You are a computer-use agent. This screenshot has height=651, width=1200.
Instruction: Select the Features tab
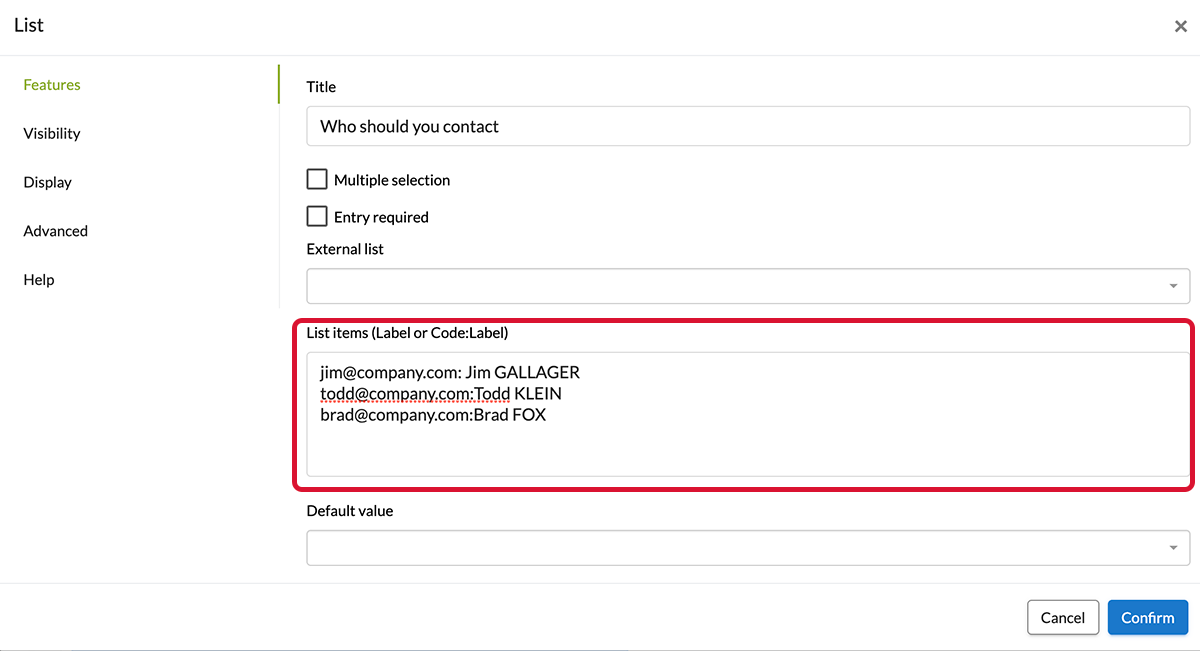(52, 85)
